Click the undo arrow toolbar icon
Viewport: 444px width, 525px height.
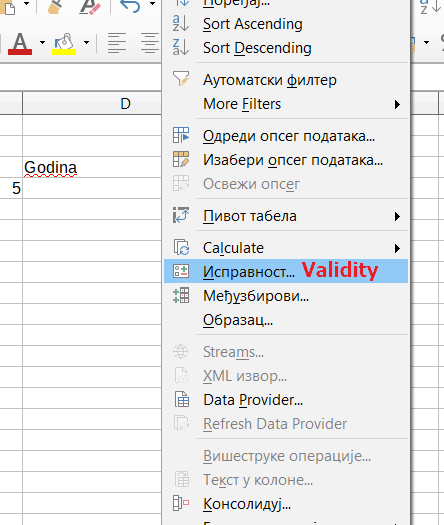tap(130, 6)
